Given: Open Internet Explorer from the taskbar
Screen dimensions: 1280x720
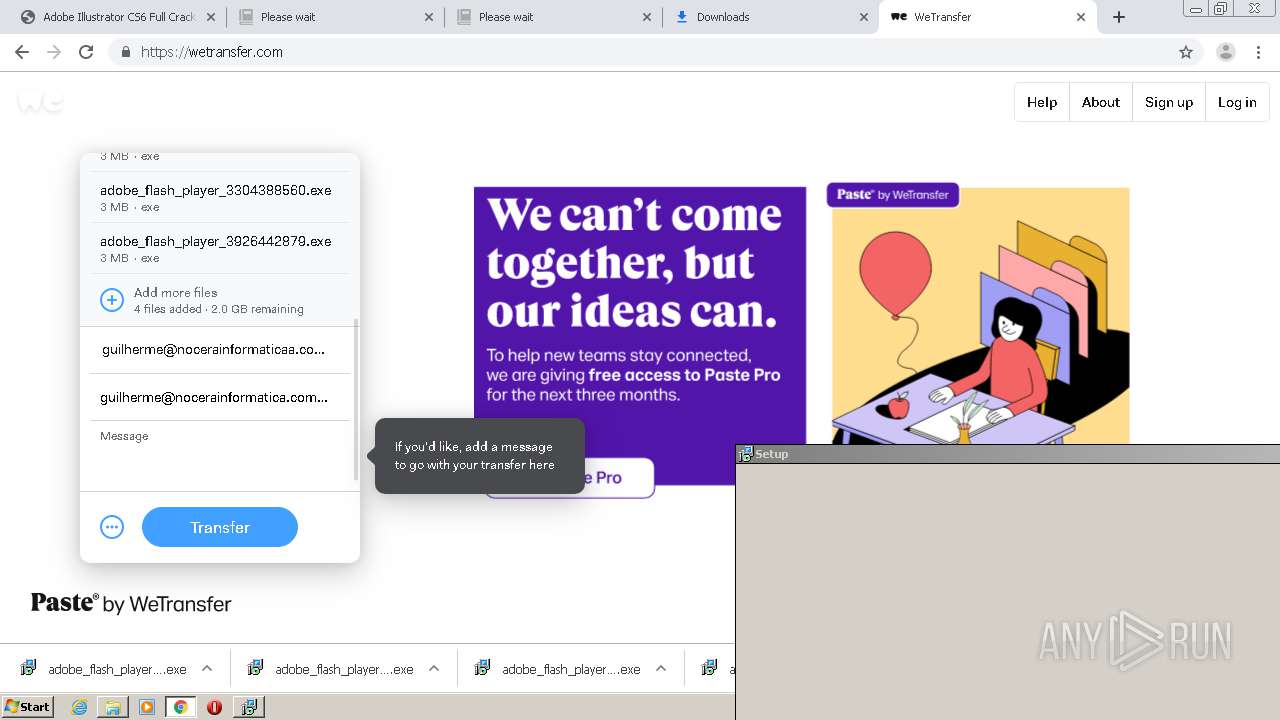Looking at the screenshot, I should click(80, 707).
